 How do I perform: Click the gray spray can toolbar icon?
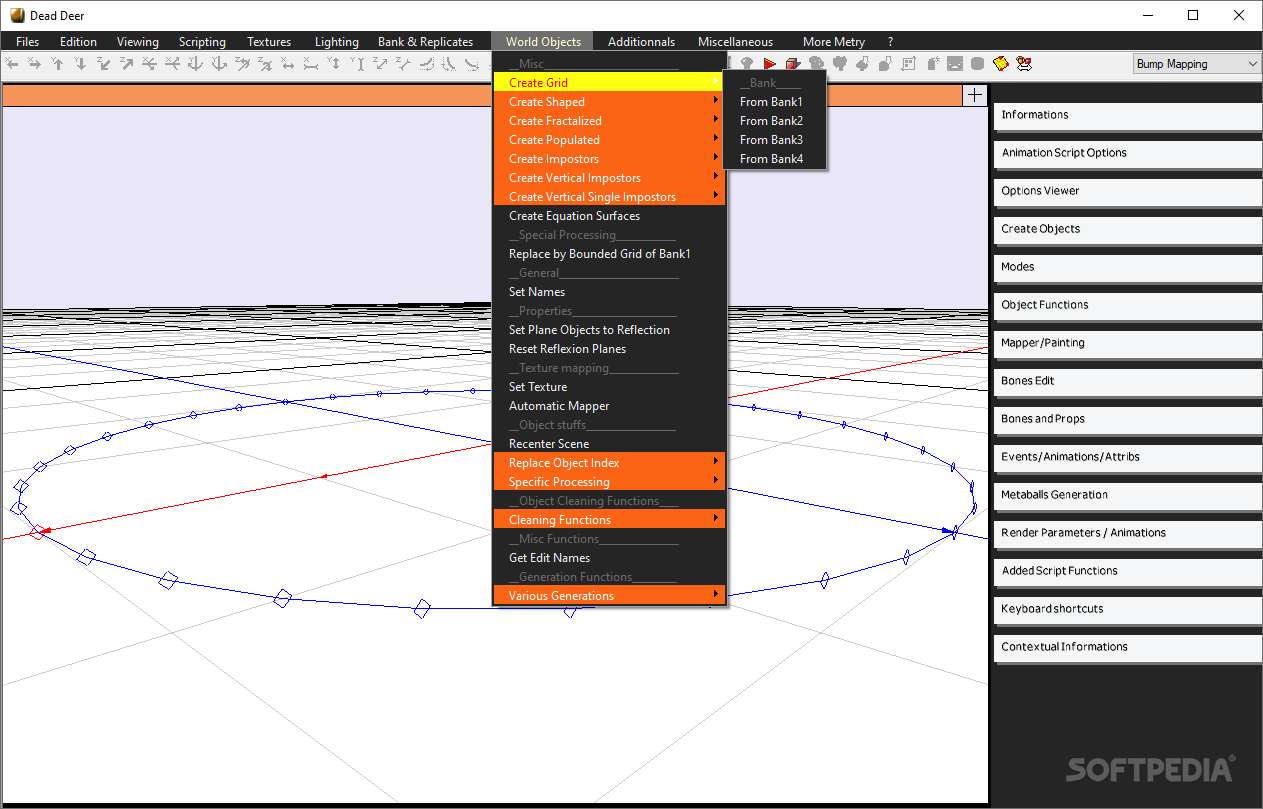(934, 63)
